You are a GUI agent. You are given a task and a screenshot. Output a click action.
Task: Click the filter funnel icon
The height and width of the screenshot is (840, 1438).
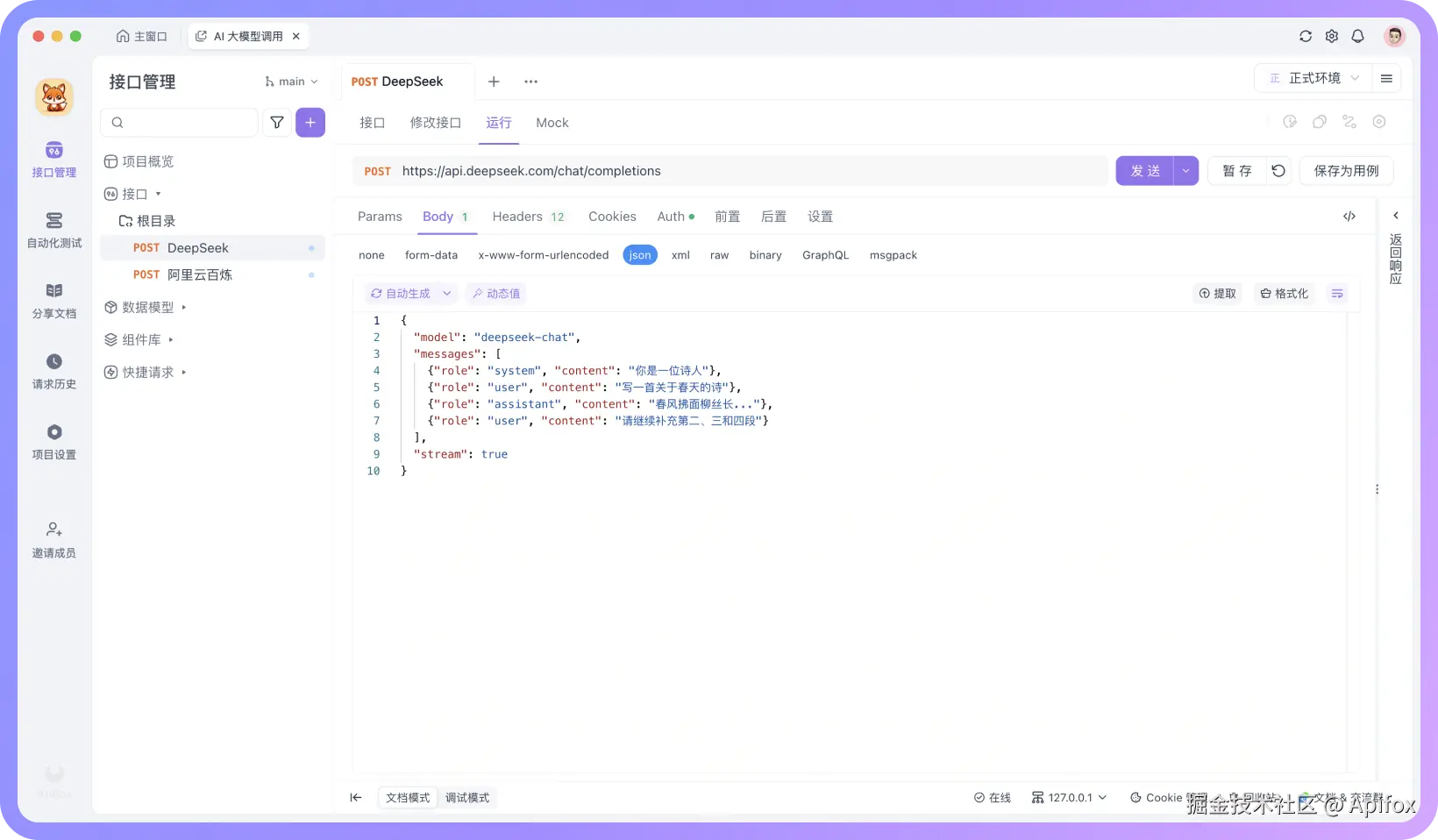click(277, 123)
